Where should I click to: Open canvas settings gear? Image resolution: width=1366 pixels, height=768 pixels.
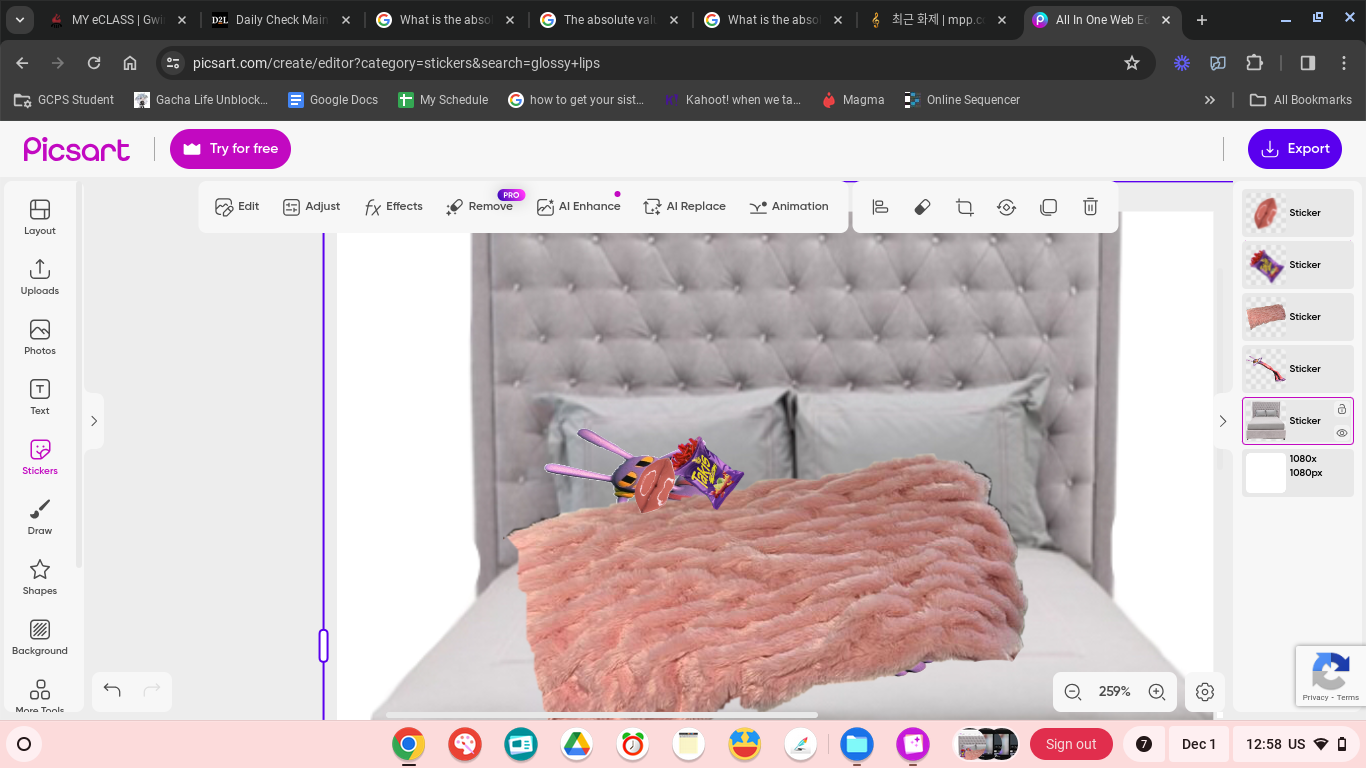click(x=1205, y=691)
